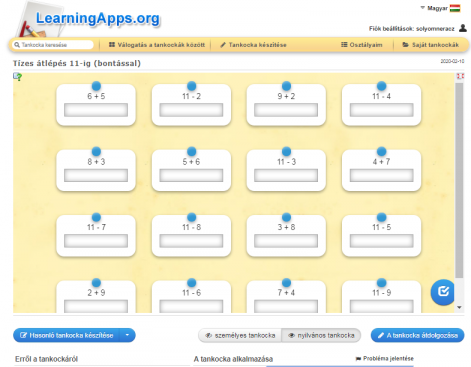Screen dimensions: 471x367
Task: Open Válogatás a tankockák között
Action: [157, 45]
